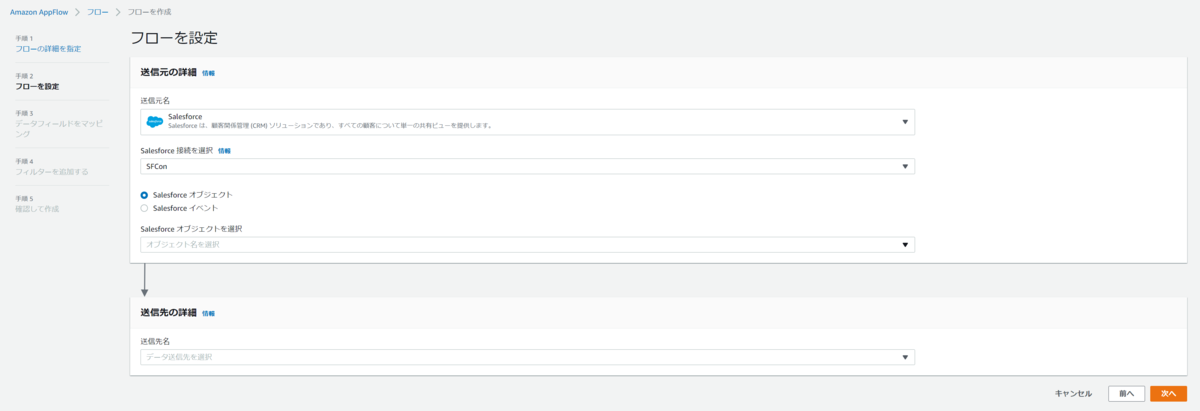Select step 5 確認して作成
This screenshot has height=411, width=1200.
click(37, 208)
